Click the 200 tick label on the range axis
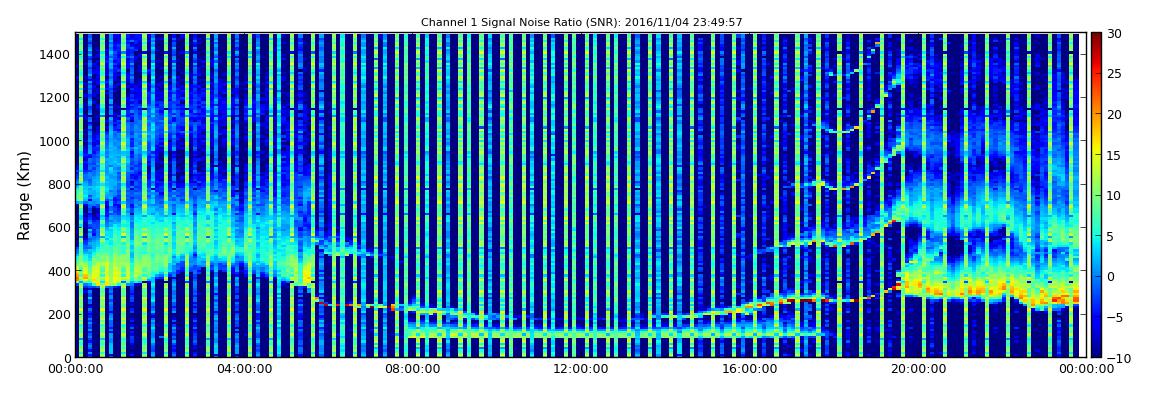Screen dimensions: 1150x407 tap(59, 315)
